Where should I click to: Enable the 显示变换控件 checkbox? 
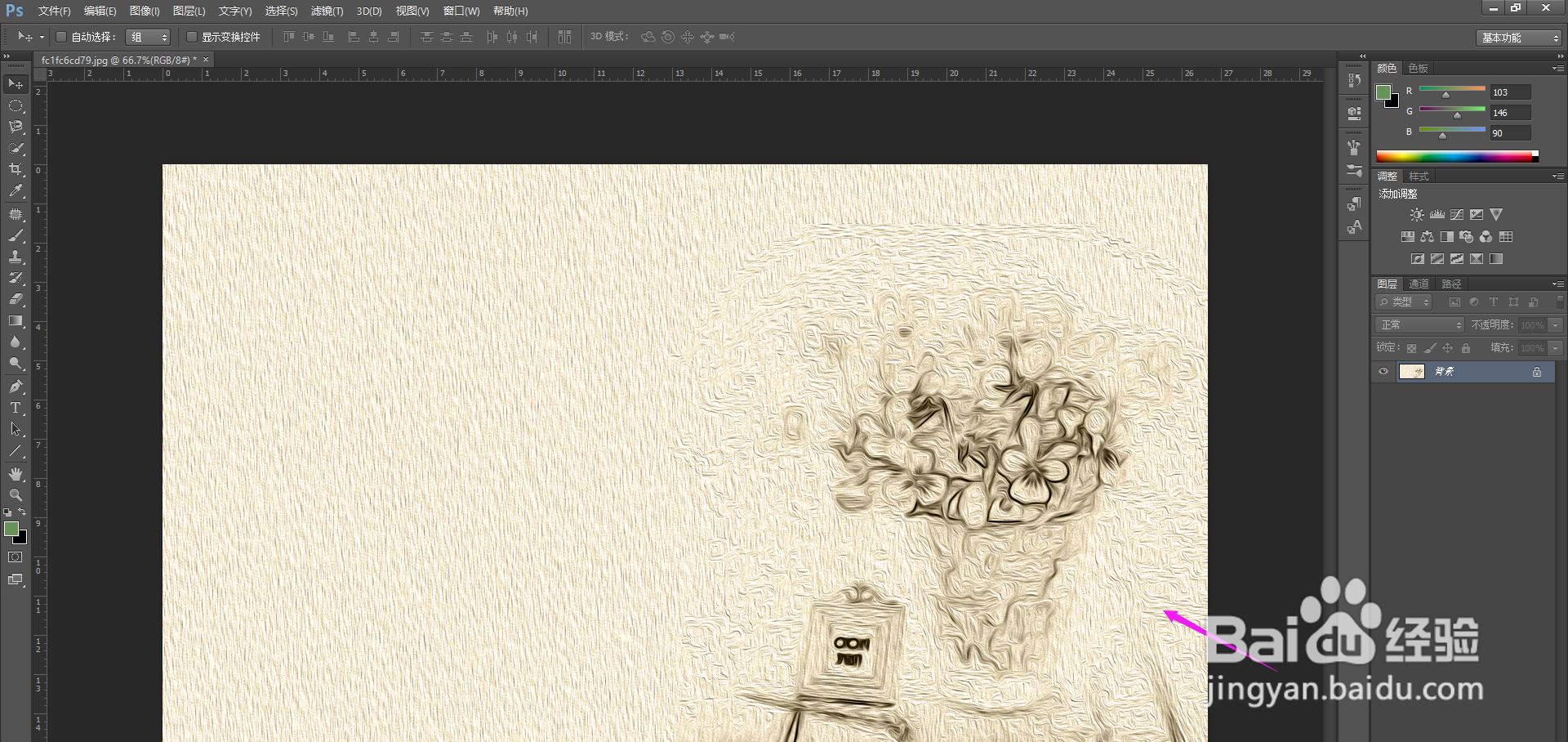pos(192,37)
